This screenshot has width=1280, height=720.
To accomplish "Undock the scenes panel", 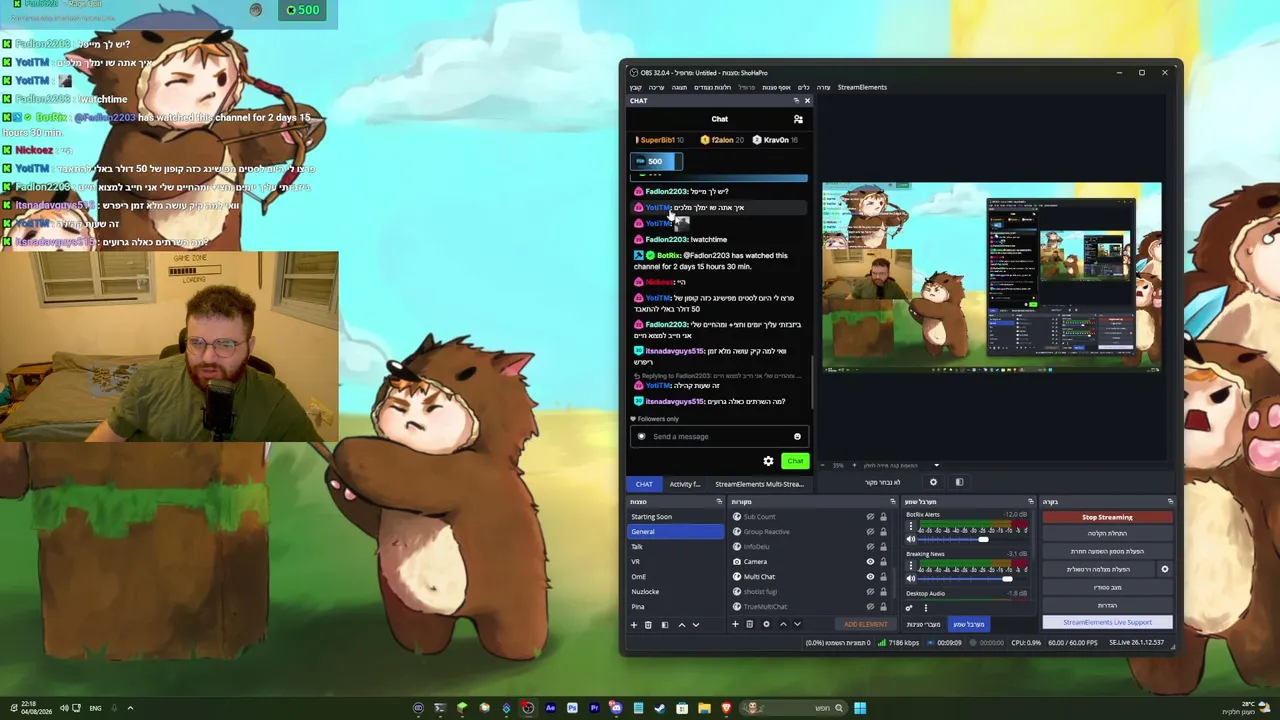I will click(719, 502).
